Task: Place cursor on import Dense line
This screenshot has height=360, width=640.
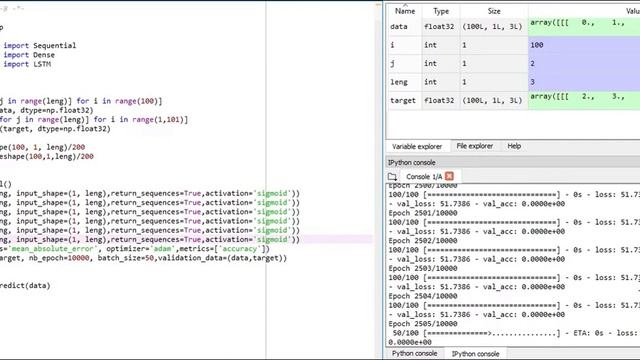Action: pyautogui.click(x=29, y=55)
